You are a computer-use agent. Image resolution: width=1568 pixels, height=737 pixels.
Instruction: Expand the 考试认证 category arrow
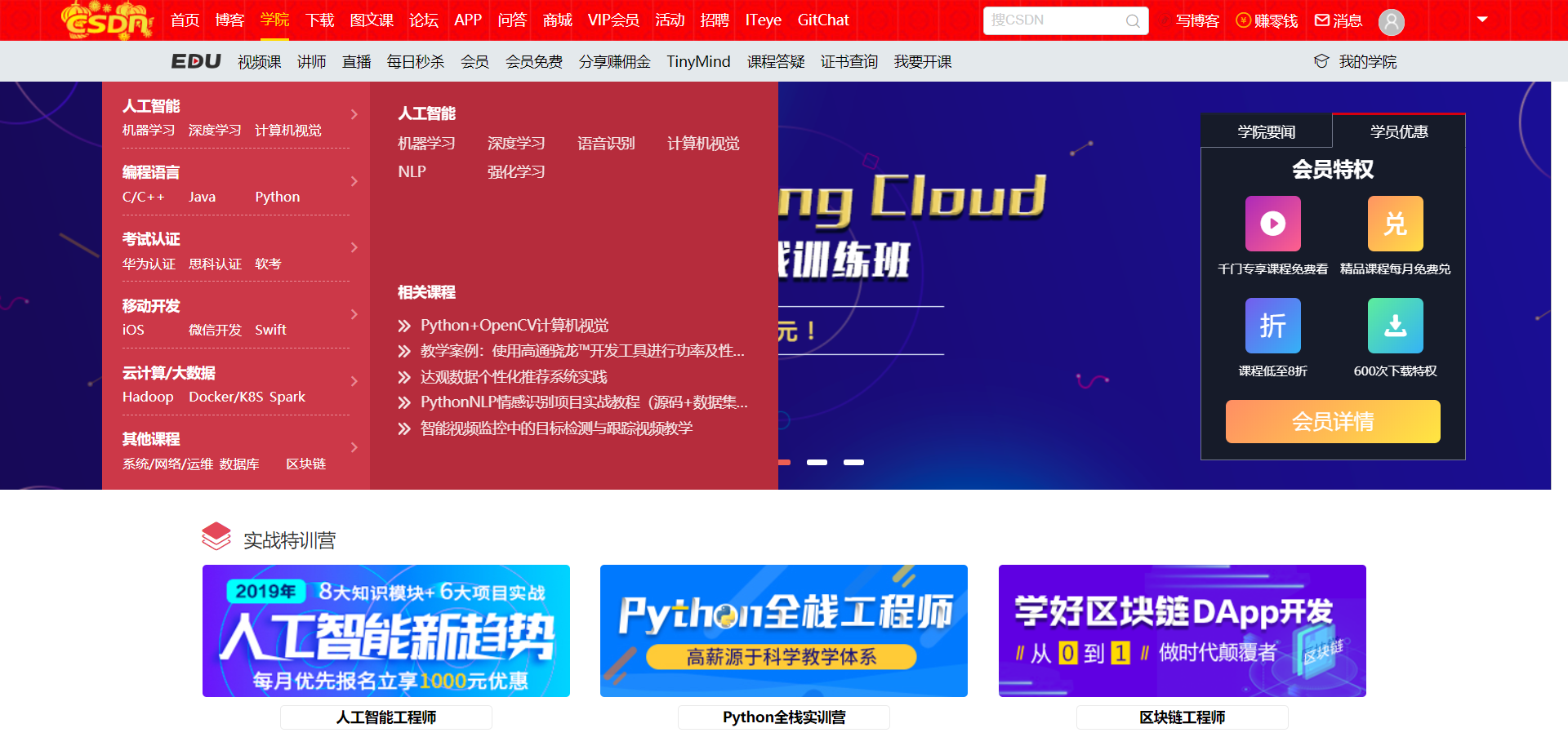[x=354, y=247]
